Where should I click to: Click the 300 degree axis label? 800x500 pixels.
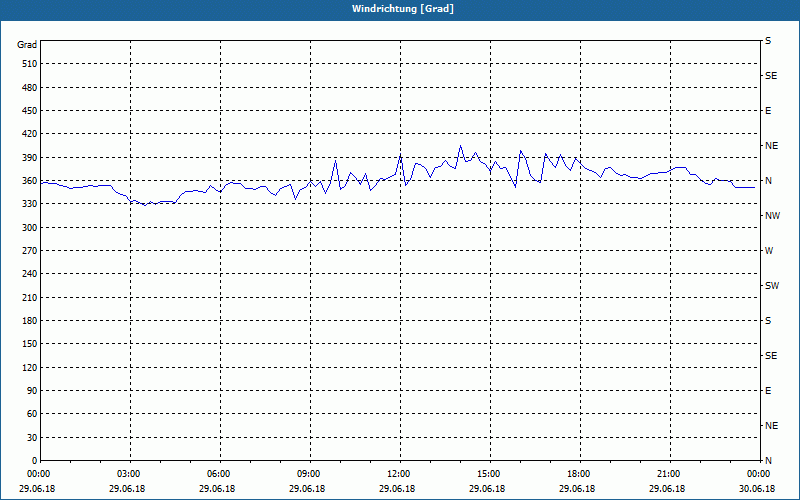30,228
